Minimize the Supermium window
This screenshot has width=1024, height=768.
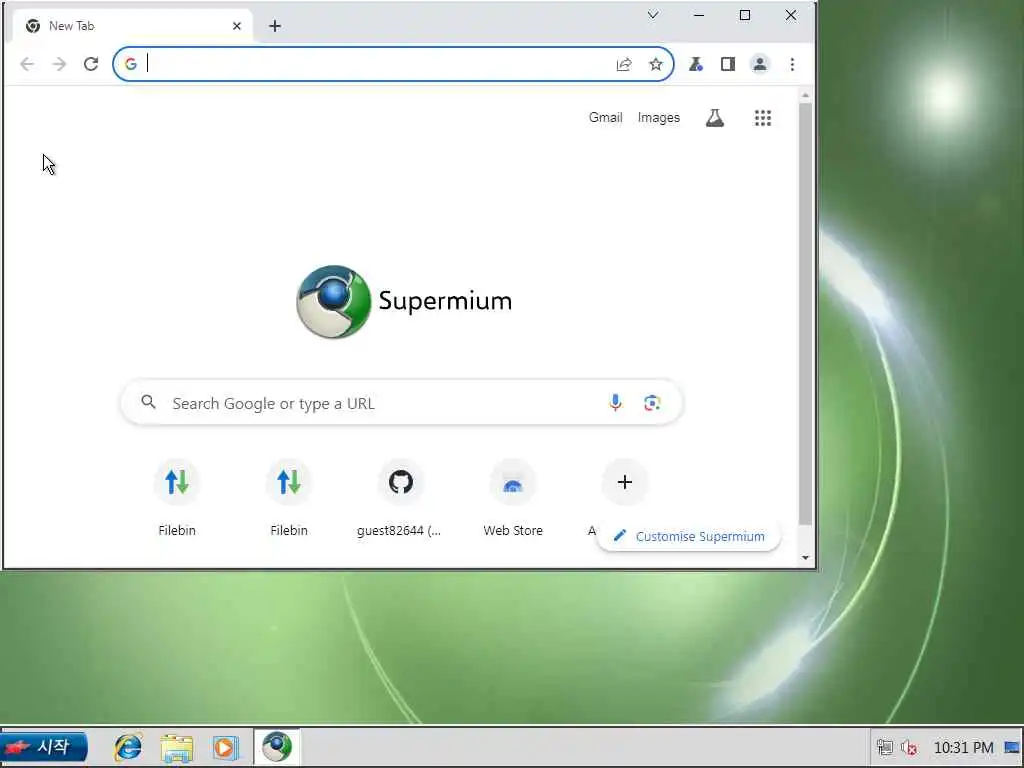(699, 15)
